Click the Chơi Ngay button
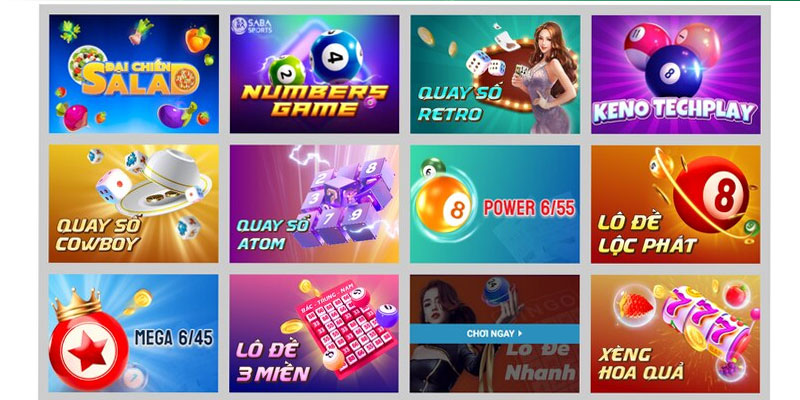Viewport: 800px width, 400px height. point(495,334)
